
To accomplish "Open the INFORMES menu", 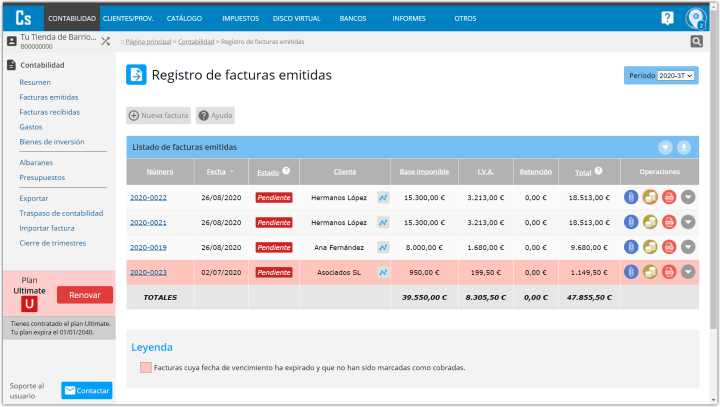I will pos(409,18).
